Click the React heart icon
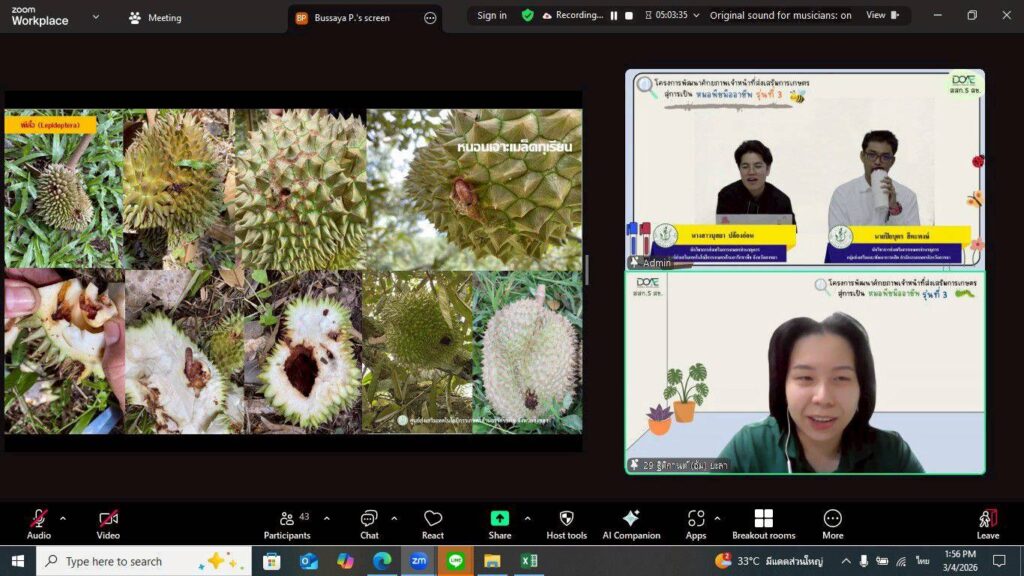This screenshot has height=576, width=1024. pos(433,523)
